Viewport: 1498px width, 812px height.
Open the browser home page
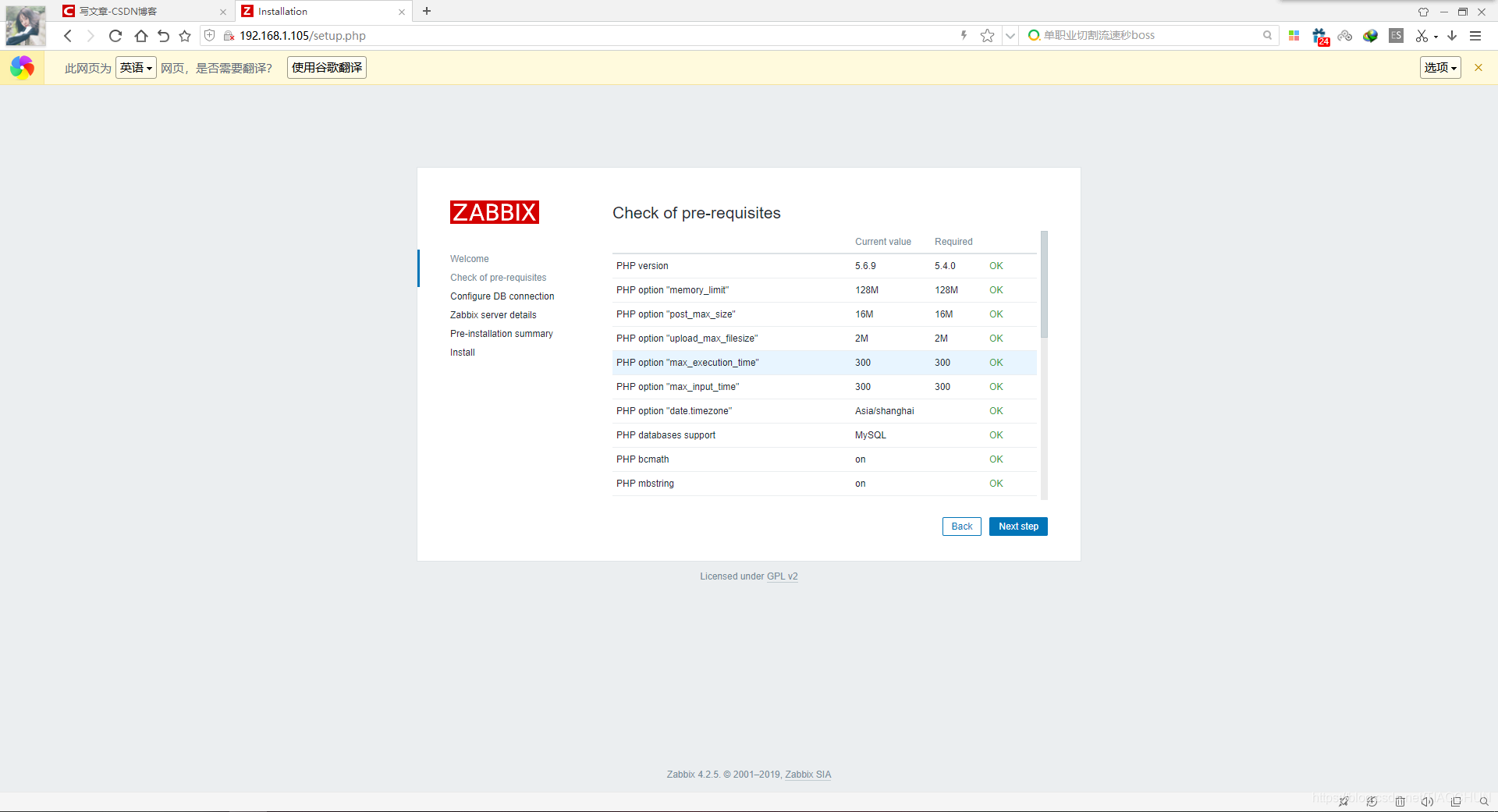(141, 36)
